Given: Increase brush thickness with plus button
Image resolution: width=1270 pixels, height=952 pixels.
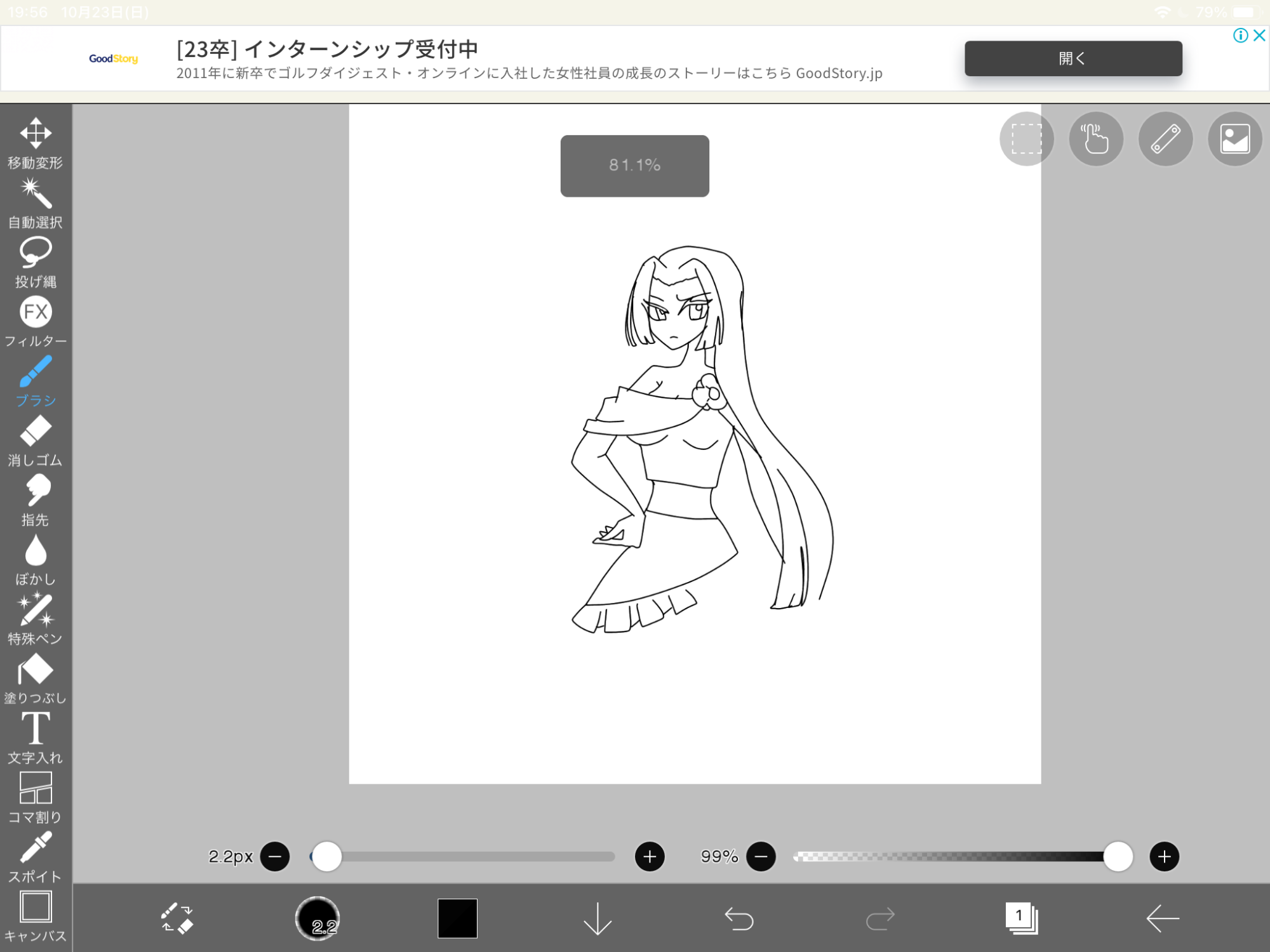Looking at the screenshot, I should (650, 857).
